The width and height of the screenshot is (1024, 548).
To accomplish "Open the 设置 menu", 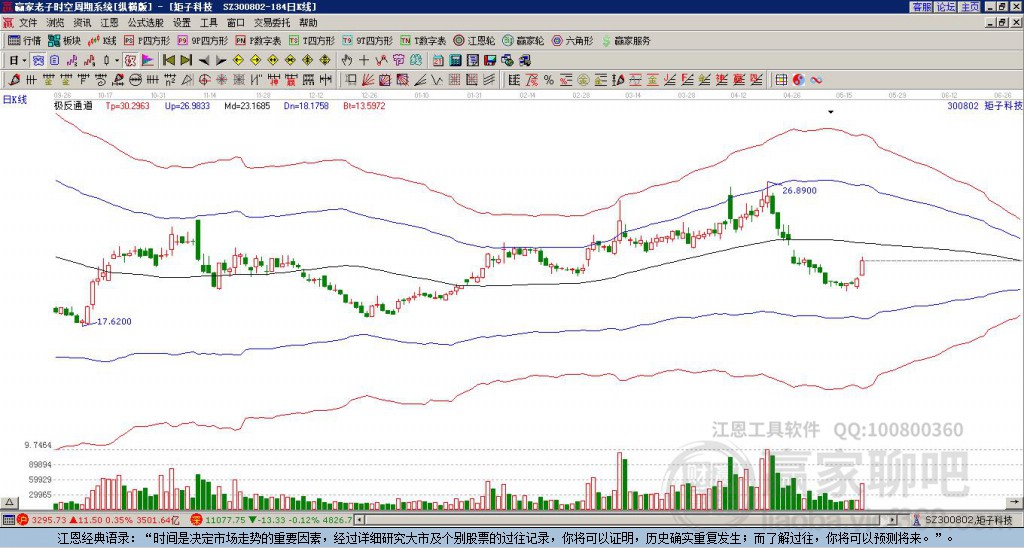I will click(x=182, y=23).
